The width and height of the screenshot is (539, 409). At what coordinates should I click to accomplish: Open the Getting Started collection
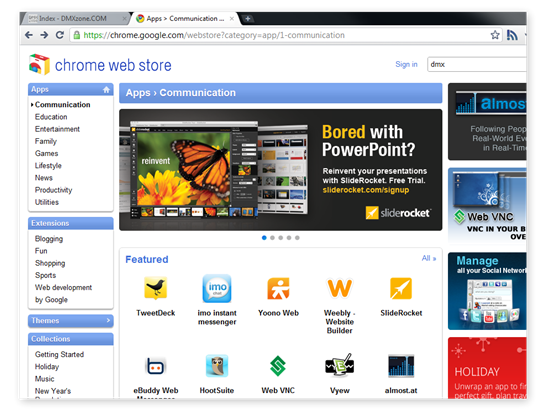click(59, 354)
